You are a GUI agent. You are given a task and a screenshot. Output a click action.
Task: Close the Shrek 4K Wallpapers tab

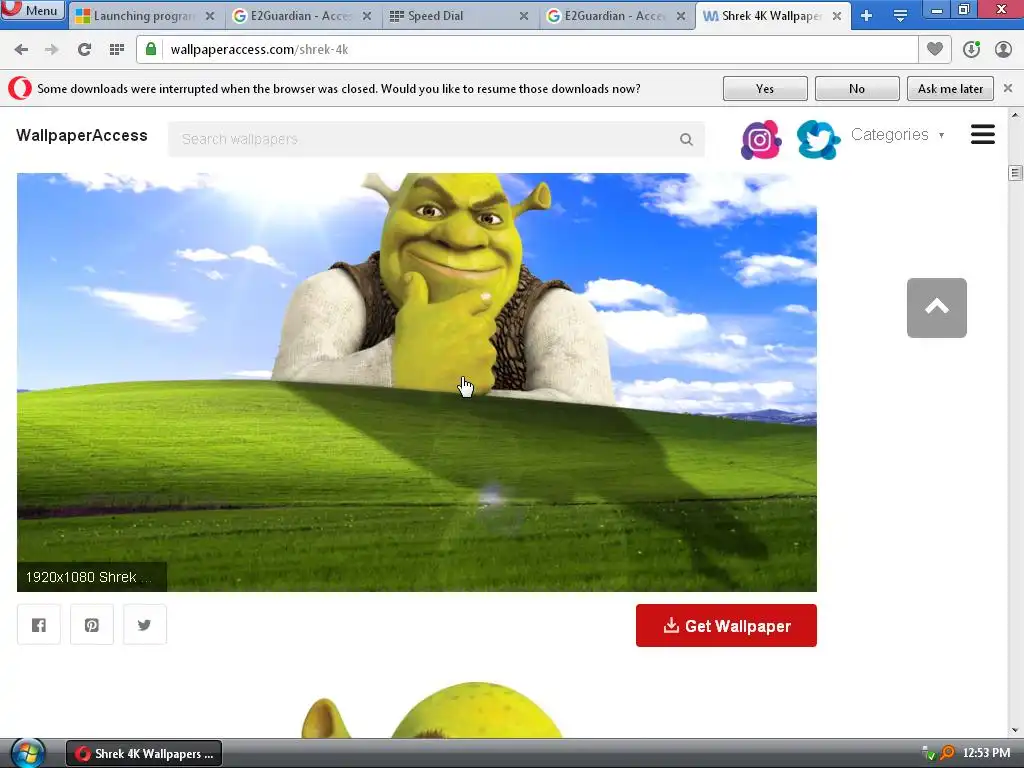[x=837, y=16]
